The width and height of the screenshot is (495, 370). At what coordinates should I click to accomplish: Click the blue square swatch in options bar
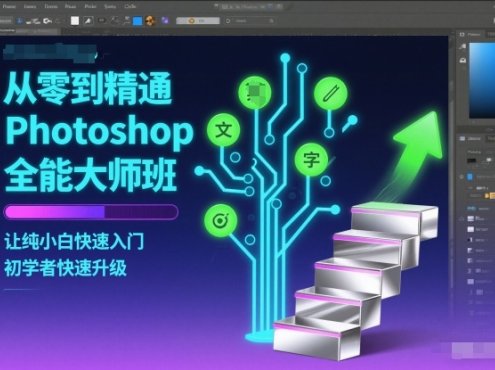pyautogui.click(x=137, y=21)
